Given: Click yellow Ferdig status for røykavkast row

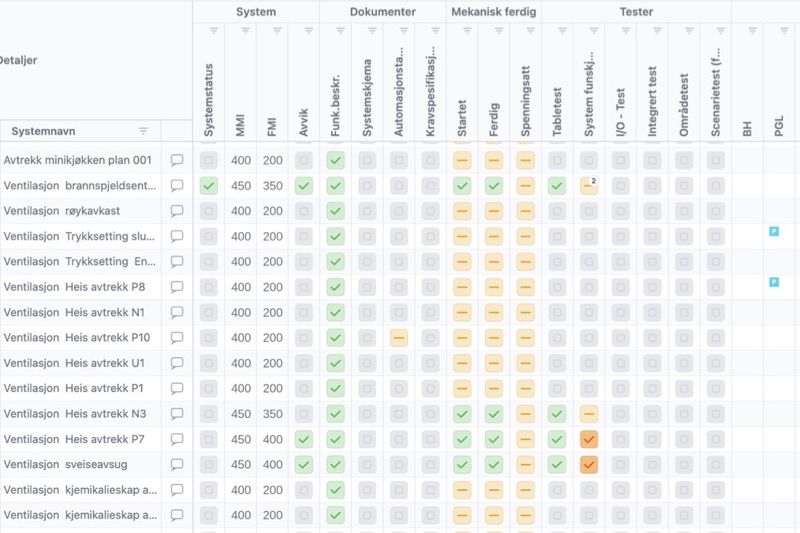Looking at the screenshot, I should pos(494,211).
